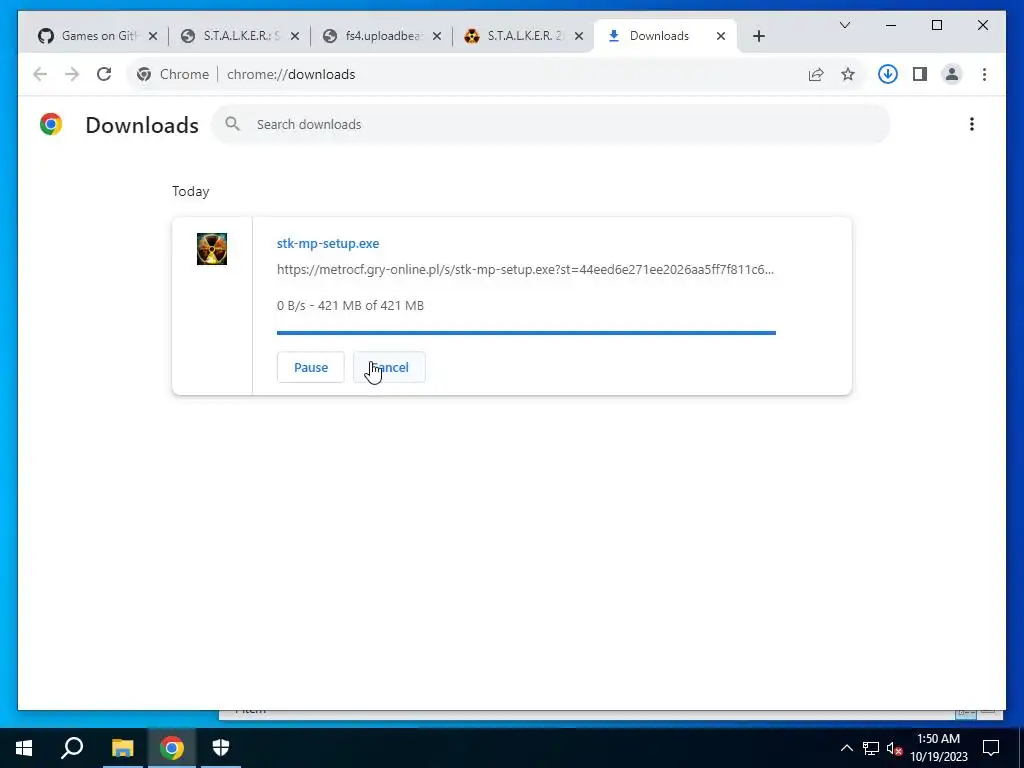Screen dimensions: 1024x768
Task: Reload the current page
Action: [104, 74]
